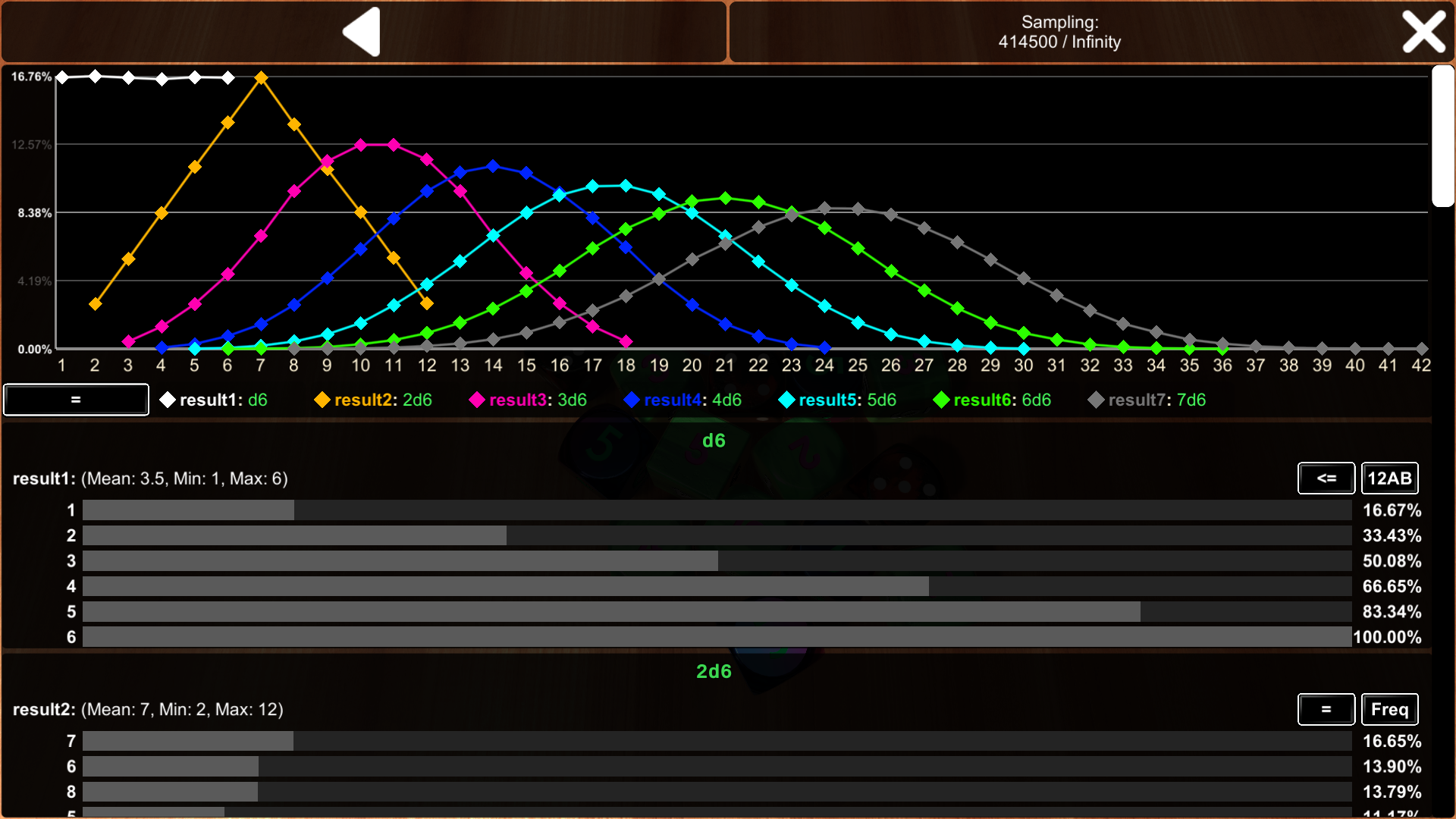This screenshot has height=819, width=1456.
Task: Click the 2d6 section heading
Action: click(714, 671)
